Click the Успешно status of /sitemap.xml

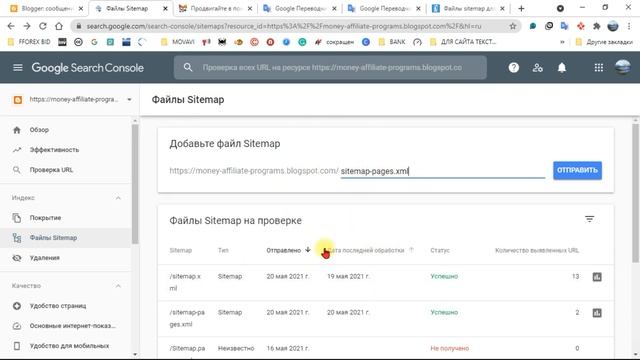[x=444, y=276]
